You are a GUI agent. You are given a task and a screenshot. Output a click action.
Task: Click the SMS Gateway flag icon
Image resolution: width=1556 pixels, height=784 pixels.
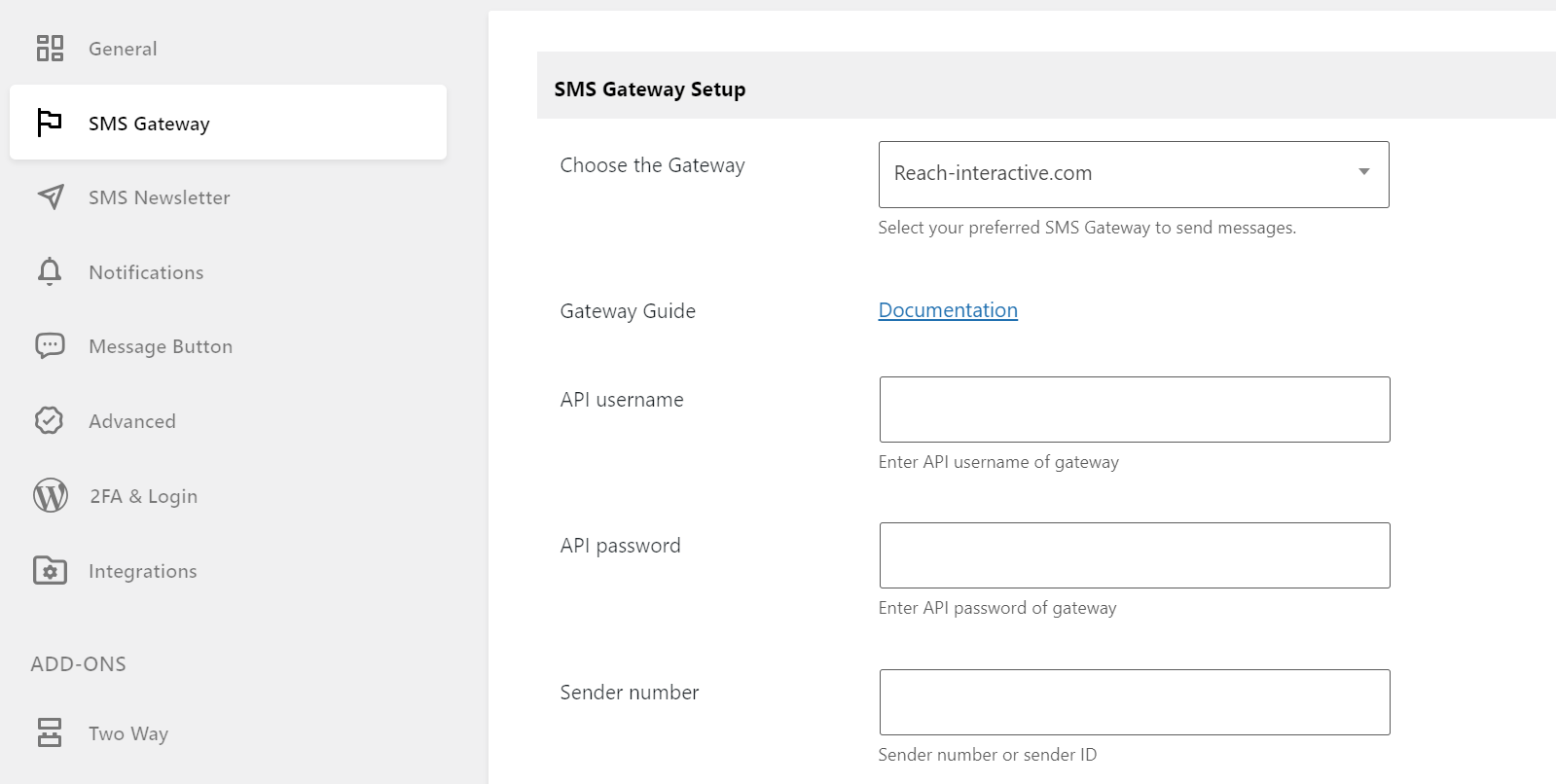tap(50, 123)
